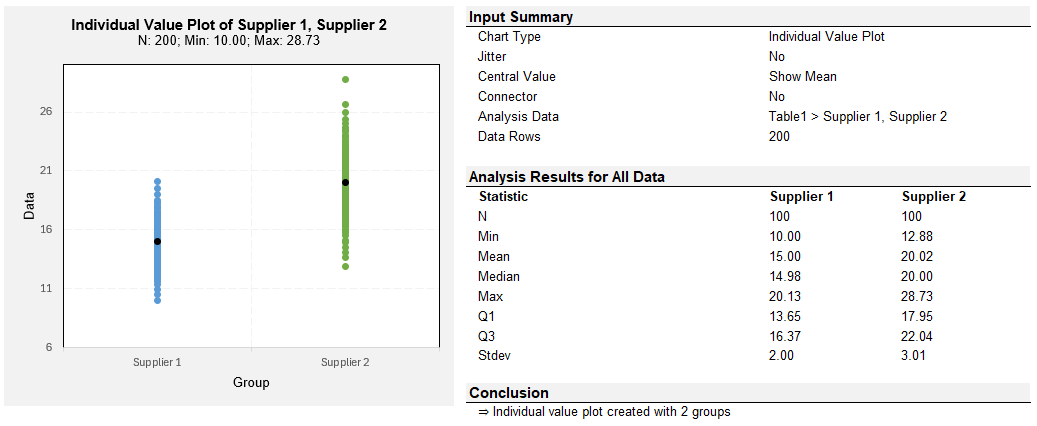The height and width of the screenshot is (426, 1037).
Task: Click the Analysis Results for All Data header
Action: click(x=567, y=177)
